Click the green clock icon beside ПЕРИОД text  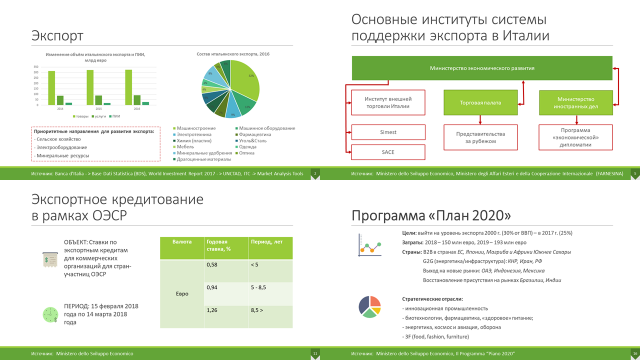(x=50, y=314)
